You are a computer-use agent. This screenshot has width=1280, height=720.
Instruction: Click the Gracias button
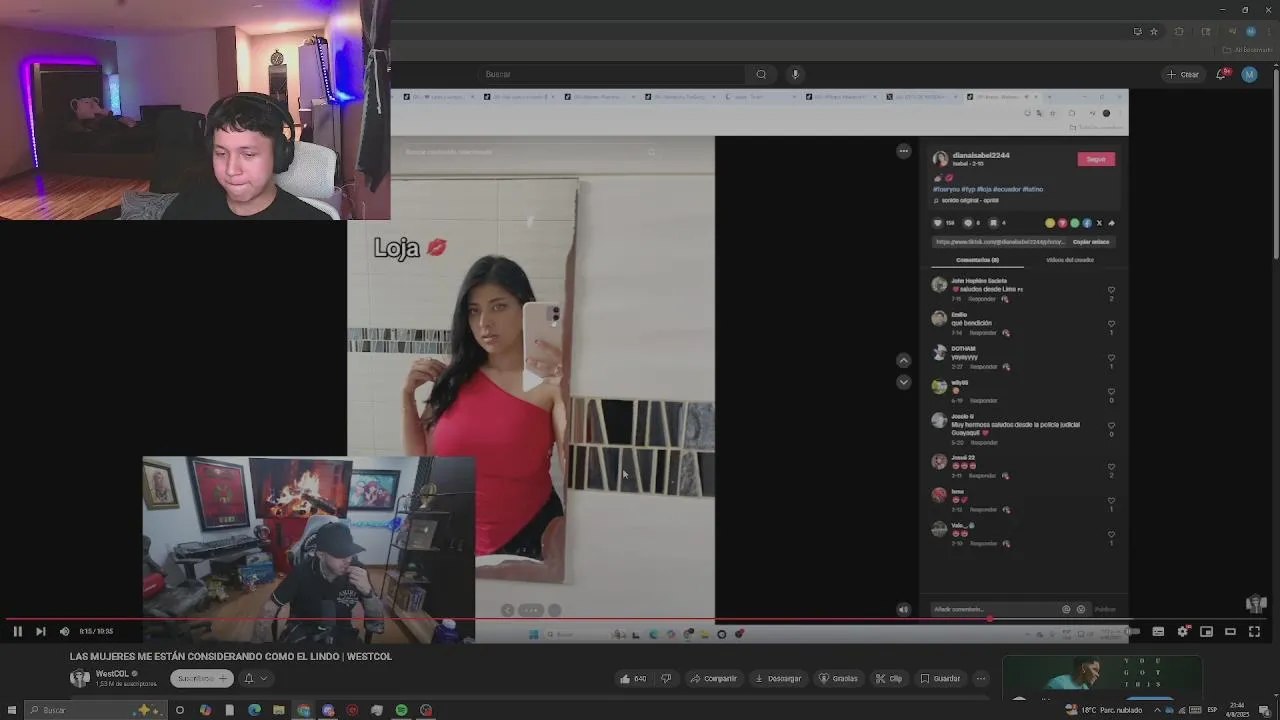click(x=838, y=678)
